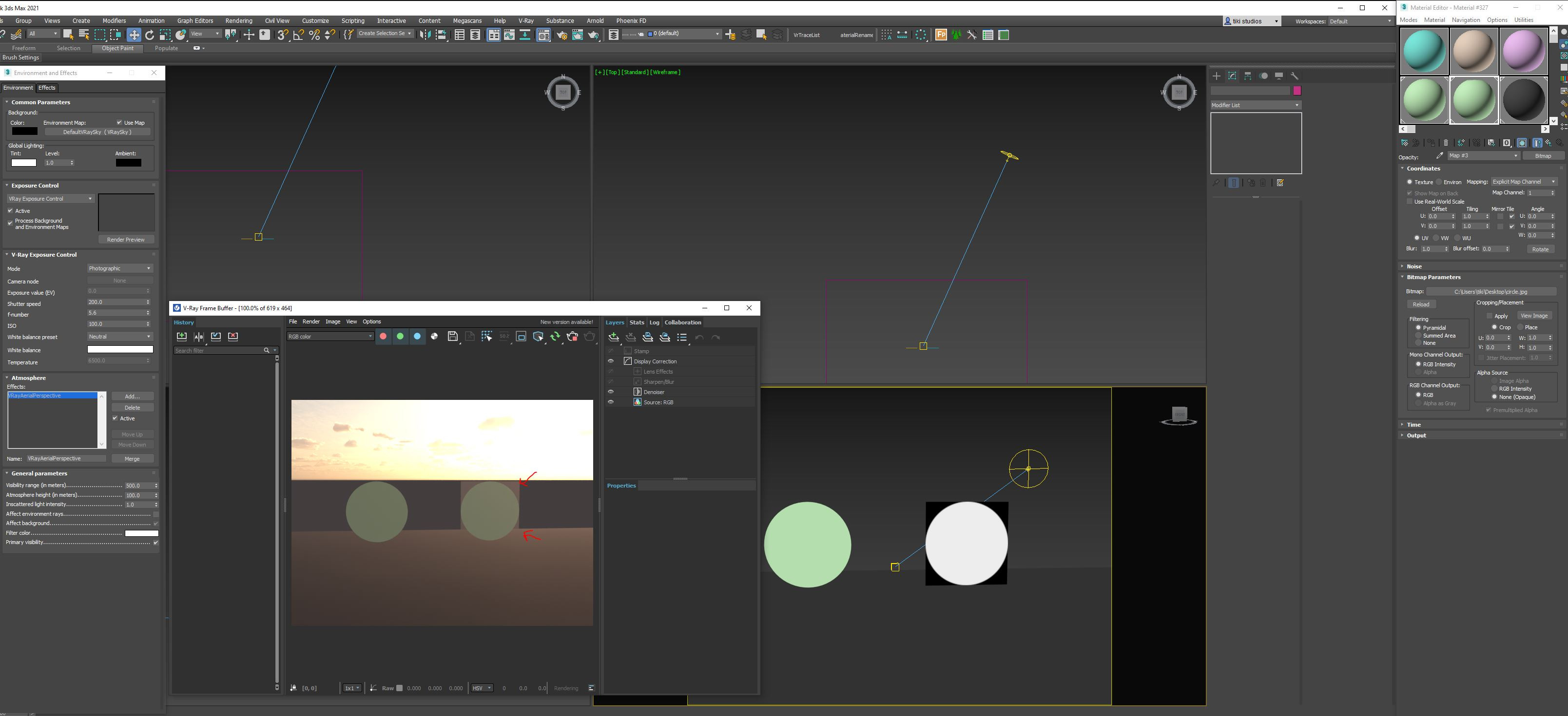
Task: Switch to the Stats tab in VFB
Action: point(637,322)
